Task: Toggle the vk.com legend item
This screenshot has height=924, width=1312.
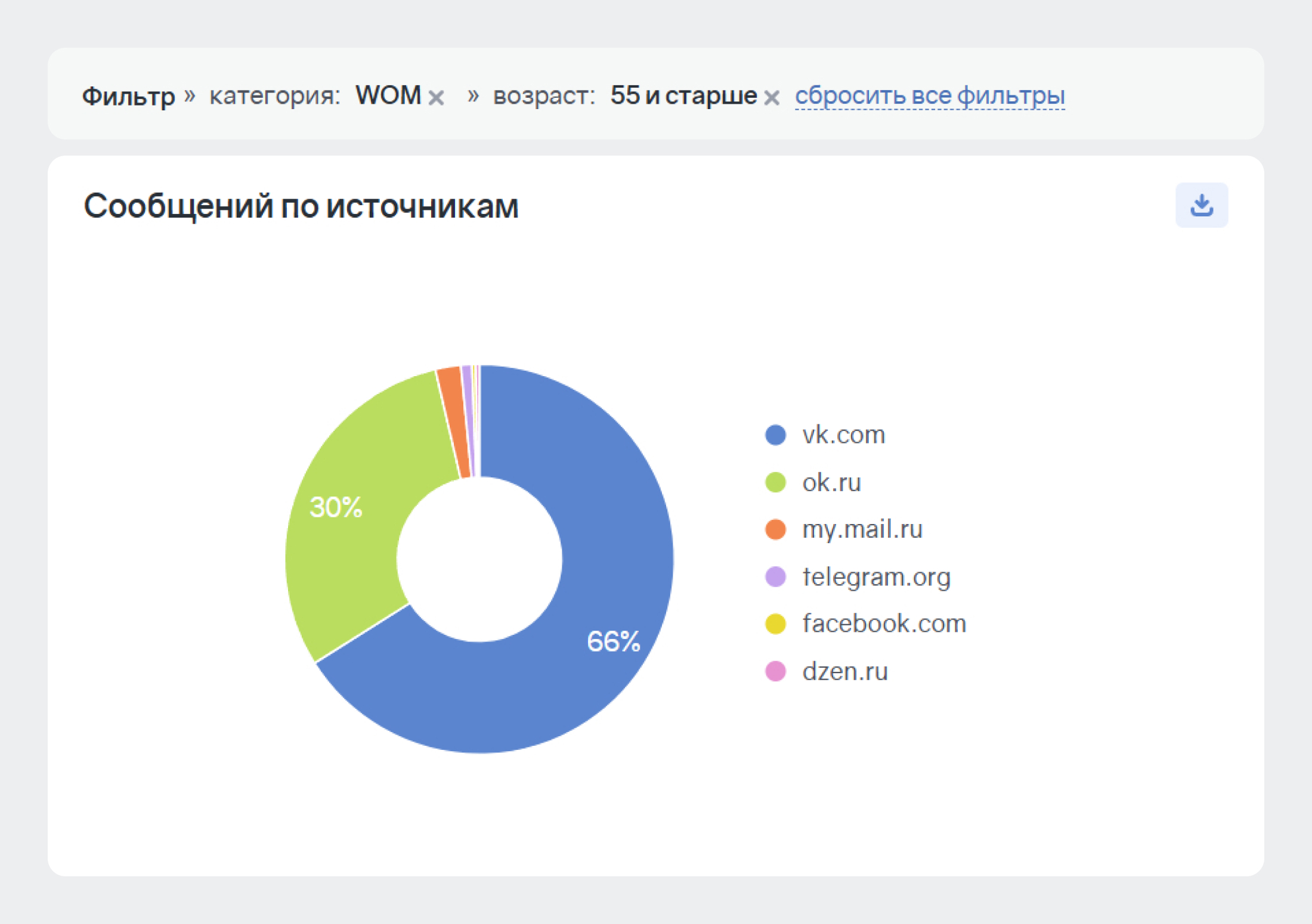Action: 825,435
